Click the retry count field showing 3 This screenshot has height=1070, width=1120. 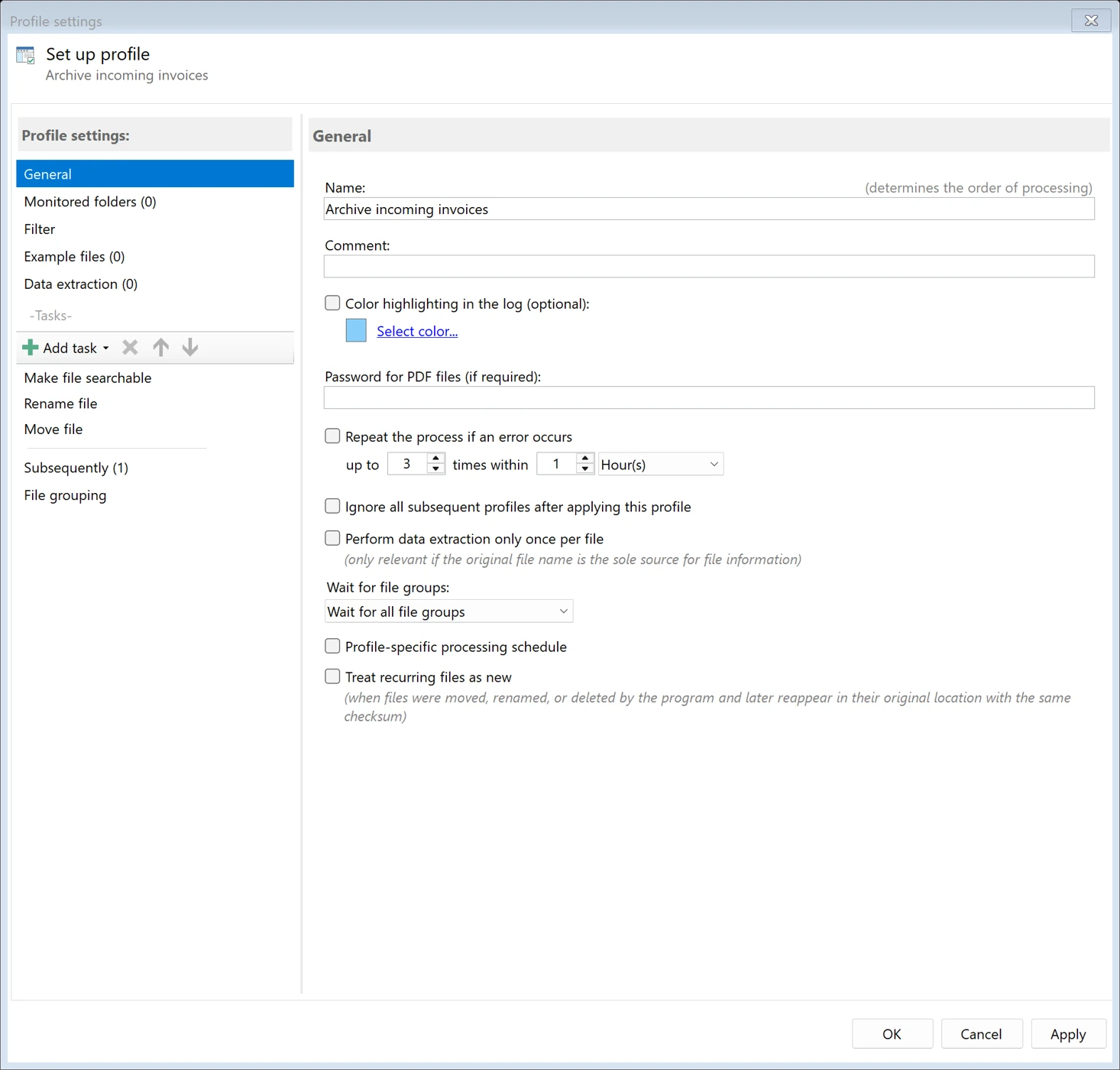click(x=407, y=464)
